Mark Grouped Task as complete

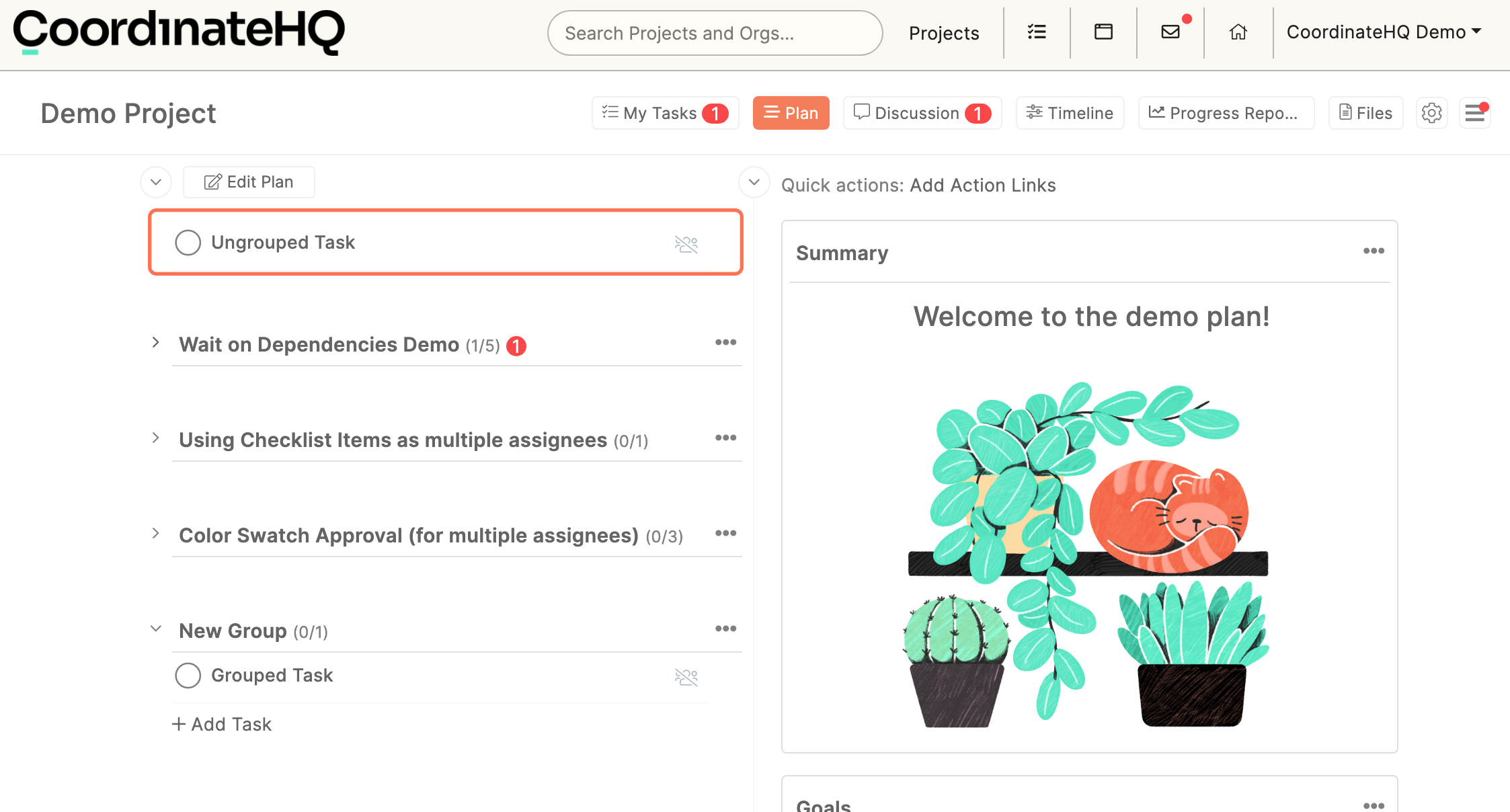(x=188, y=676)
